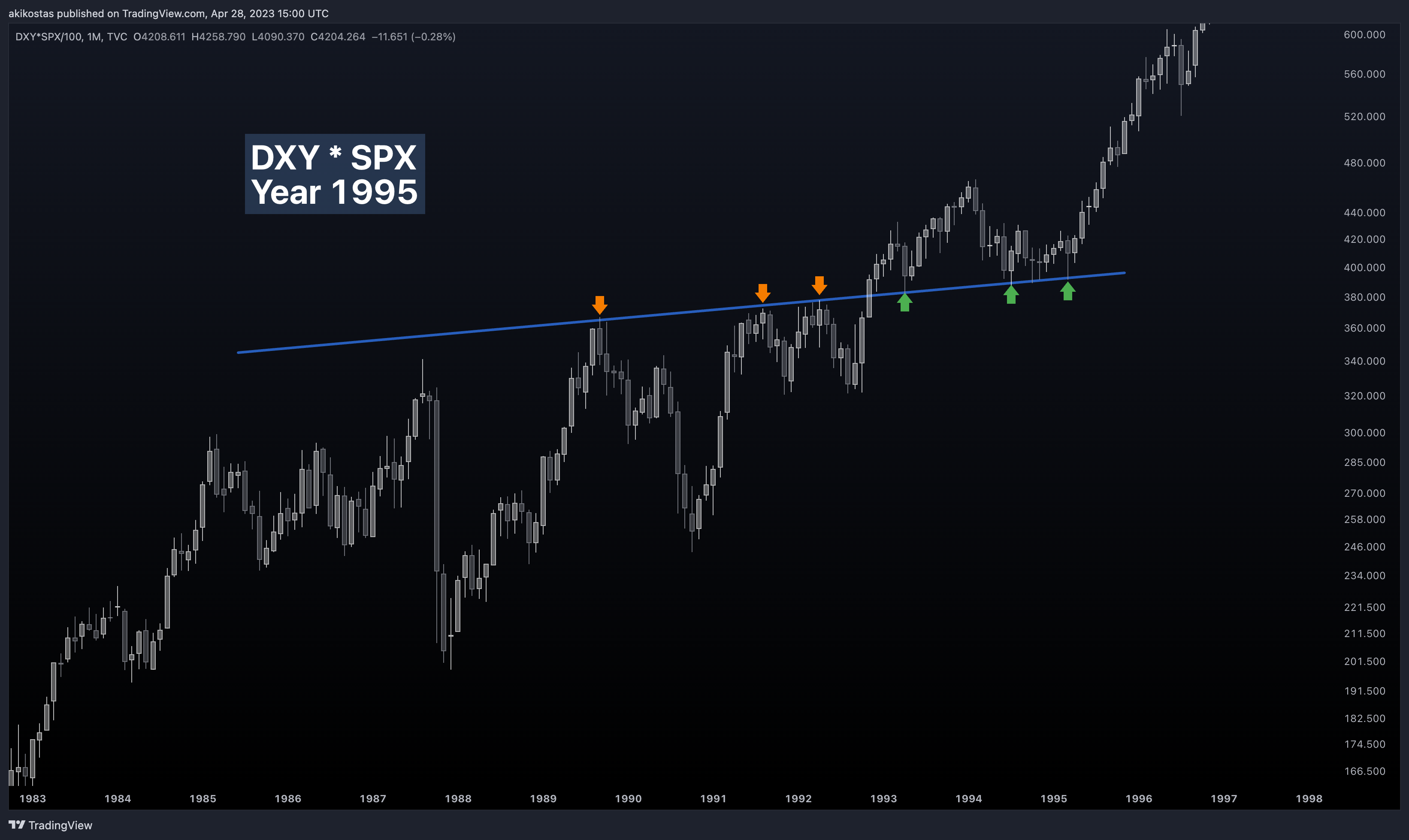Click the 1996 time axis label
Viewport: 1409px width, 840px height.
[1139, 799]
